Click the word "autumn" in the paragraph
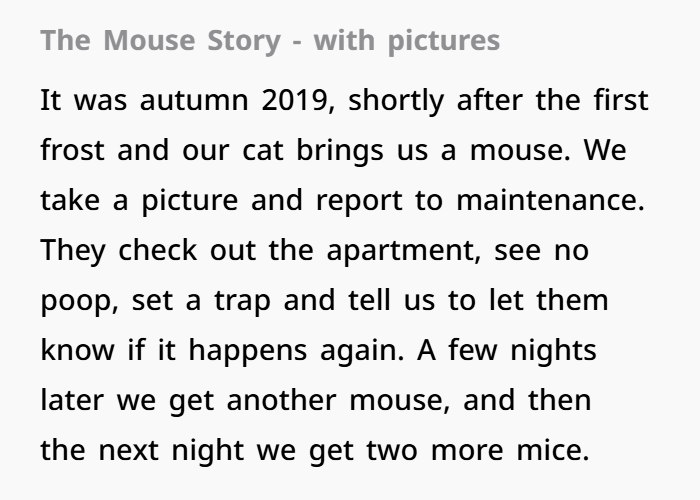700x500 pixels. coord(194,101)
